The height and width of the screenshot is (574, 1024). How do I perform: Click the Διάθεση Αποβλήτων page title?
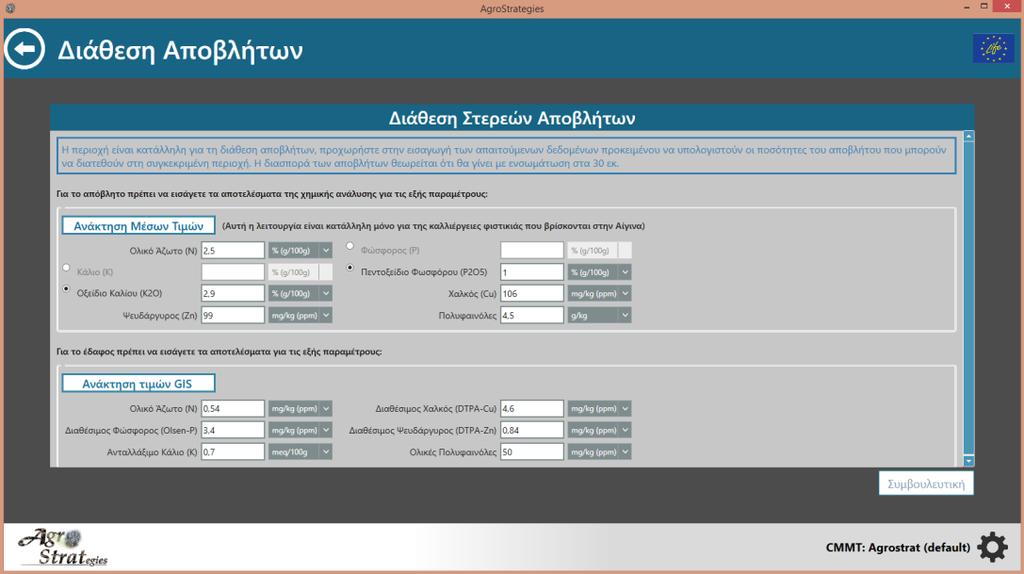[180, 50]
